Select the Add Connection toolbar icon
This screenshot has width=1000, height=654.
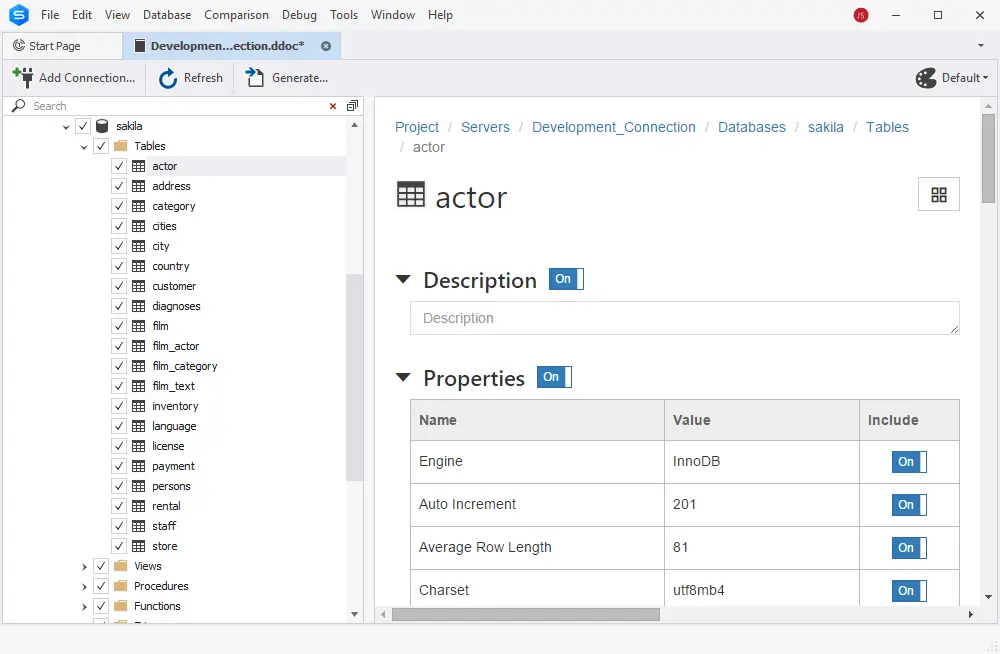point(22,77)
